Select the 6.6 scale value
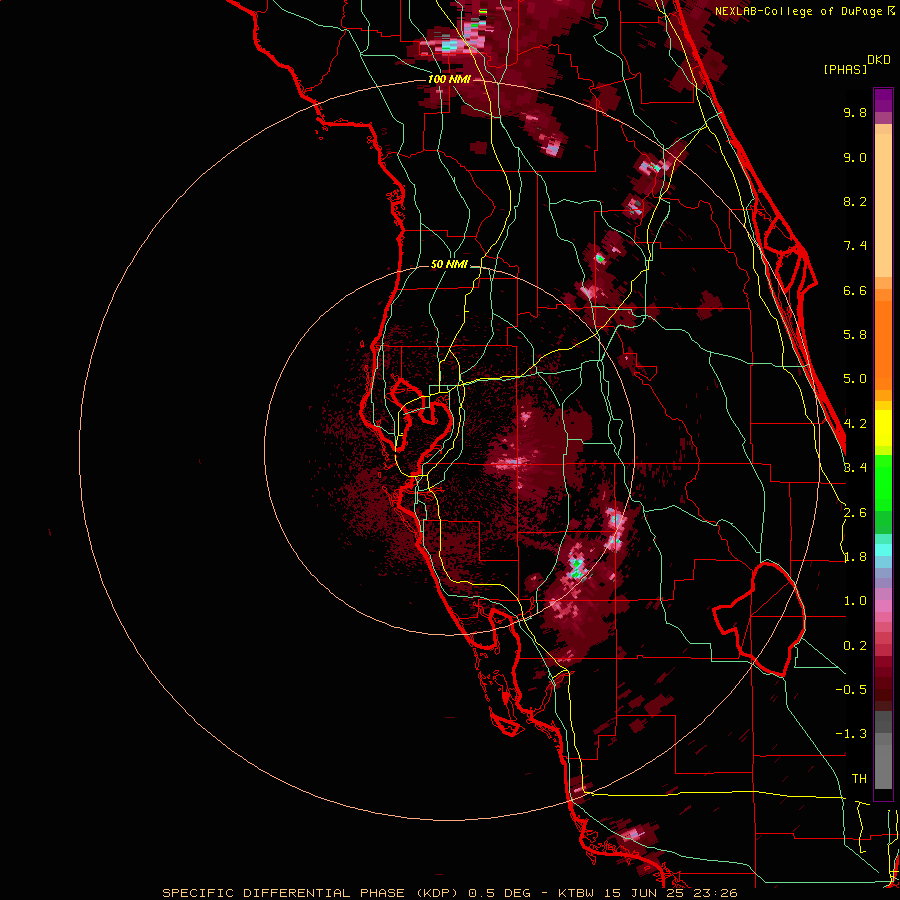The height and width of the screenshot is (900, 900). pyautogui.click(x=855, y=290)
